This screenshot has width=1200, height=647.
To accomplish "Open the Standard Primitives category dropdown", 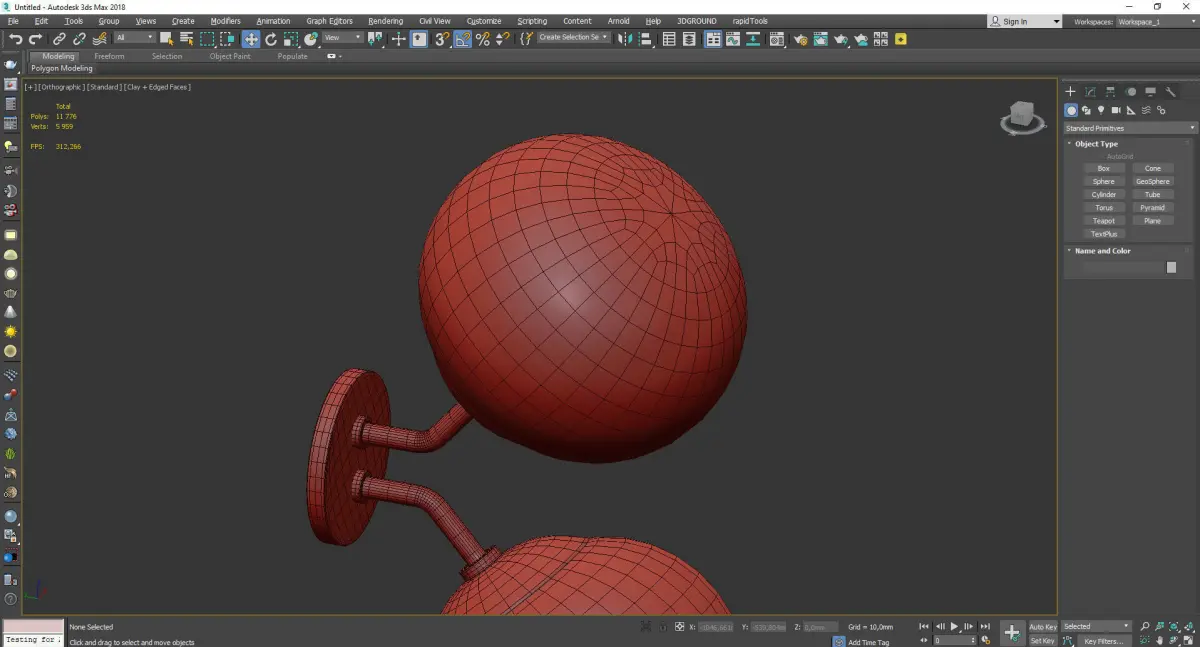I will tap(1130, 128).
